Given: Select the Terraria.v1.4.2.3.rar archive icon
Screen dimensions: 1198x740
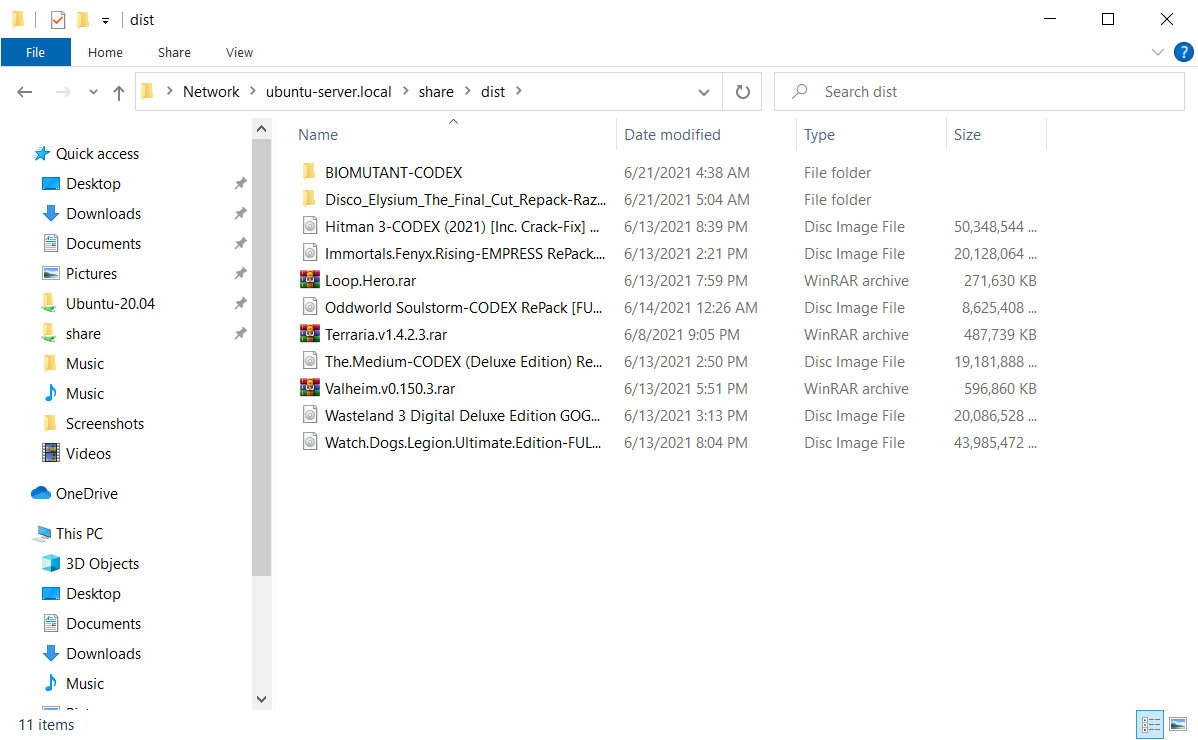Looking at the screenshot, I should point(309,334).
